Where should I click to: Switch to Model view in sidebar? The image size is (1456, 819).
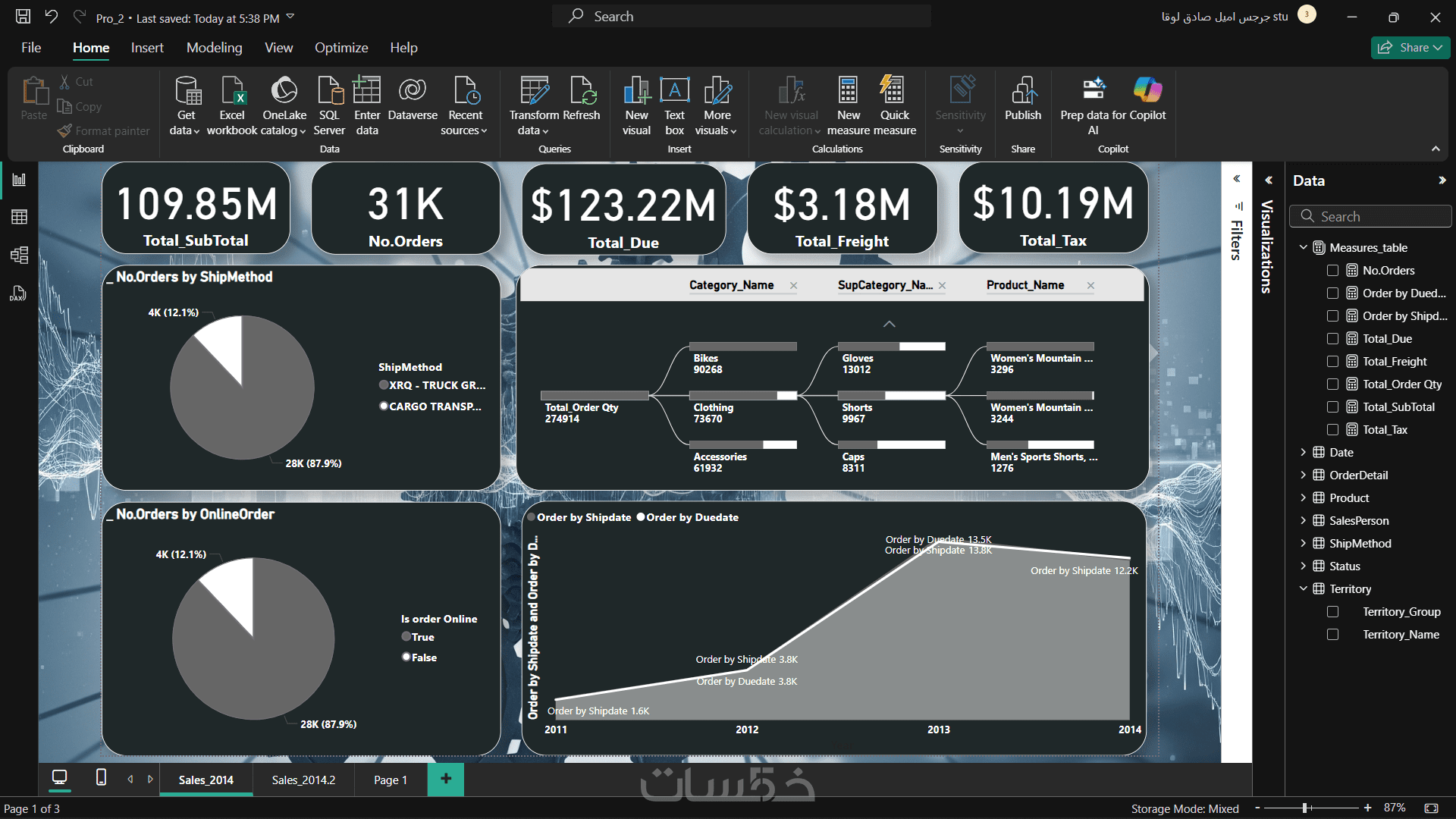tap(20, 255)
